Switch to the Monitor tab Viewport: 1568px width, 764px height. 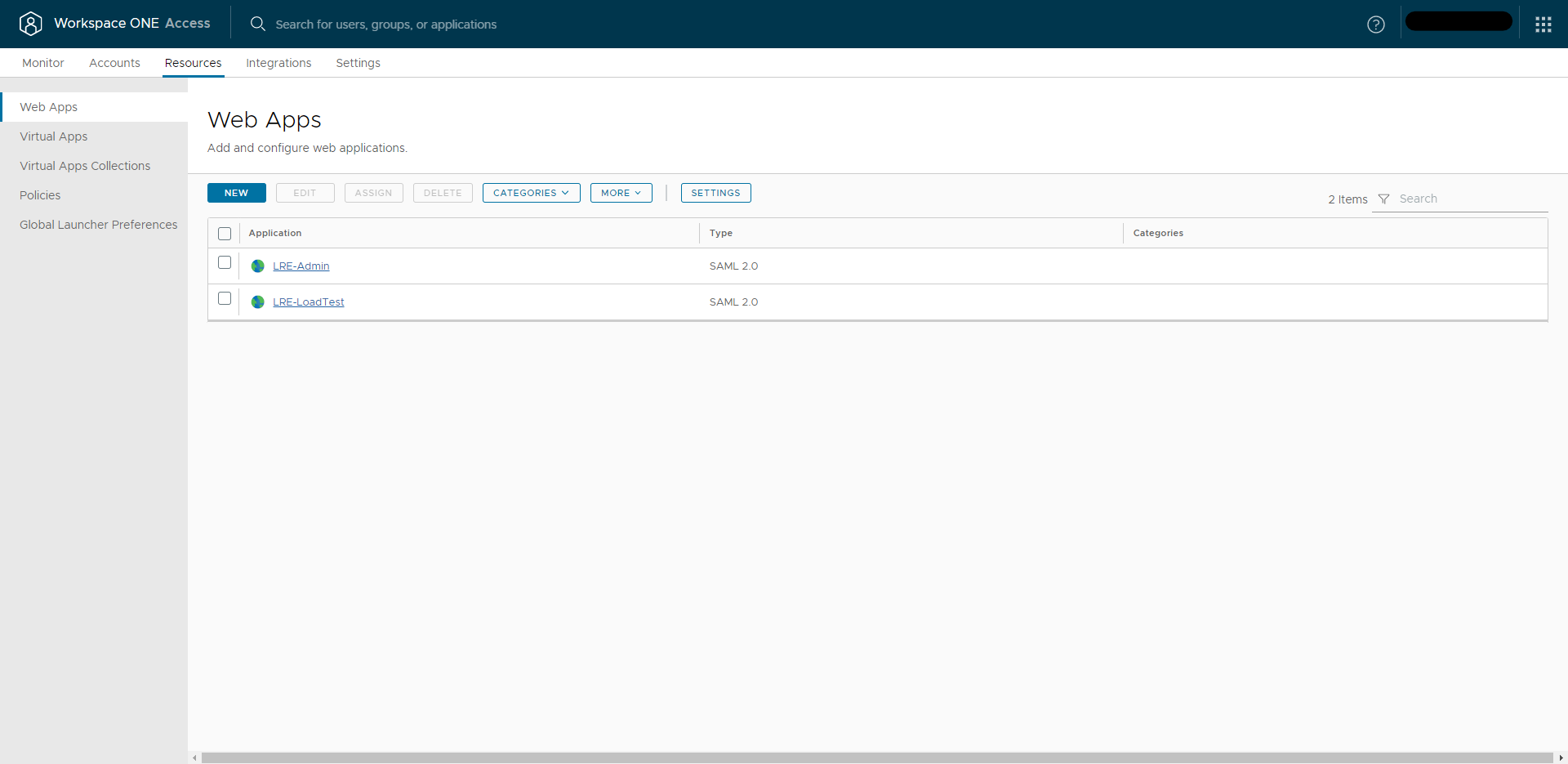[42, 63]
